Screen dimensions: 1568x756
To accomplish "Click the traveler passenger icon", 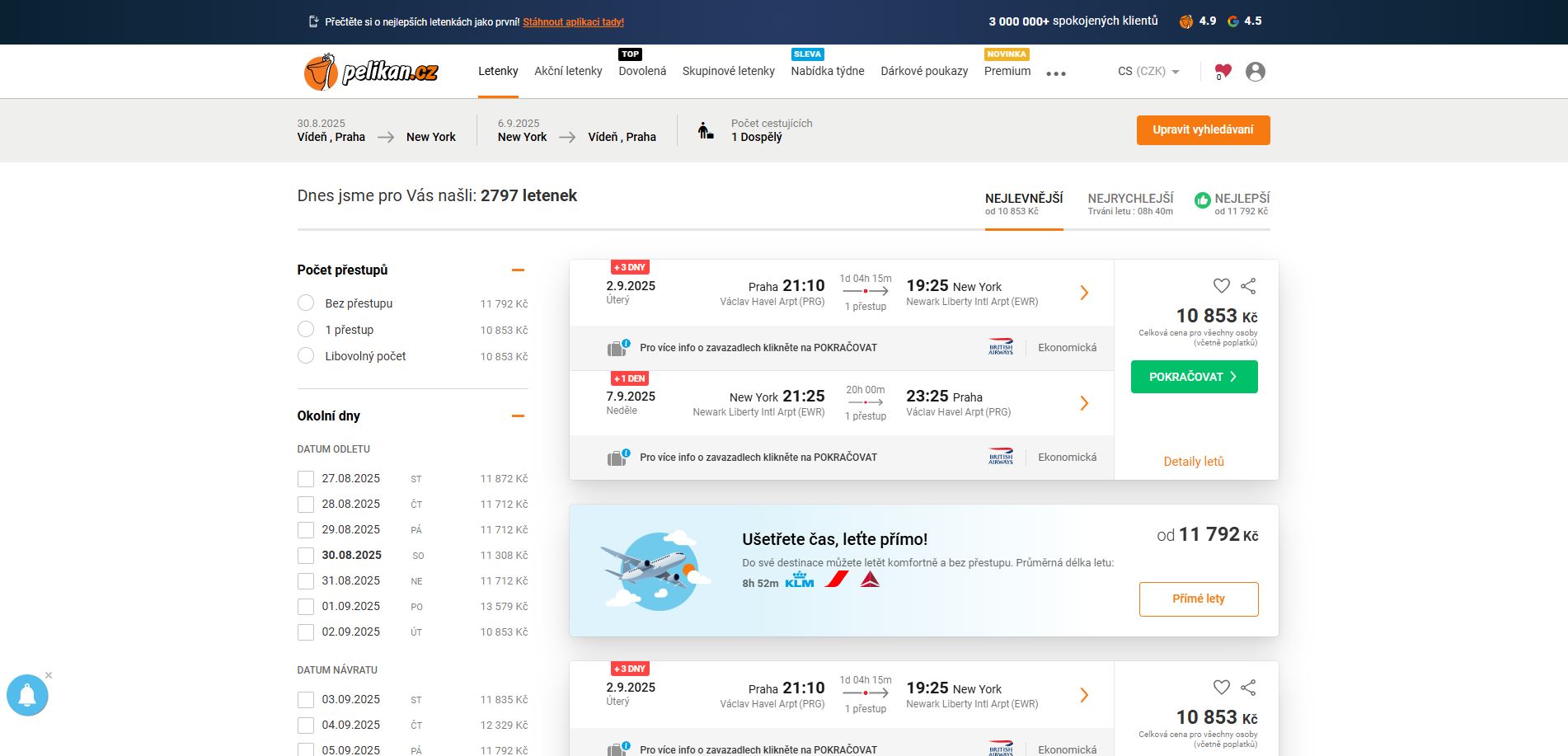I will coord(706,130).
